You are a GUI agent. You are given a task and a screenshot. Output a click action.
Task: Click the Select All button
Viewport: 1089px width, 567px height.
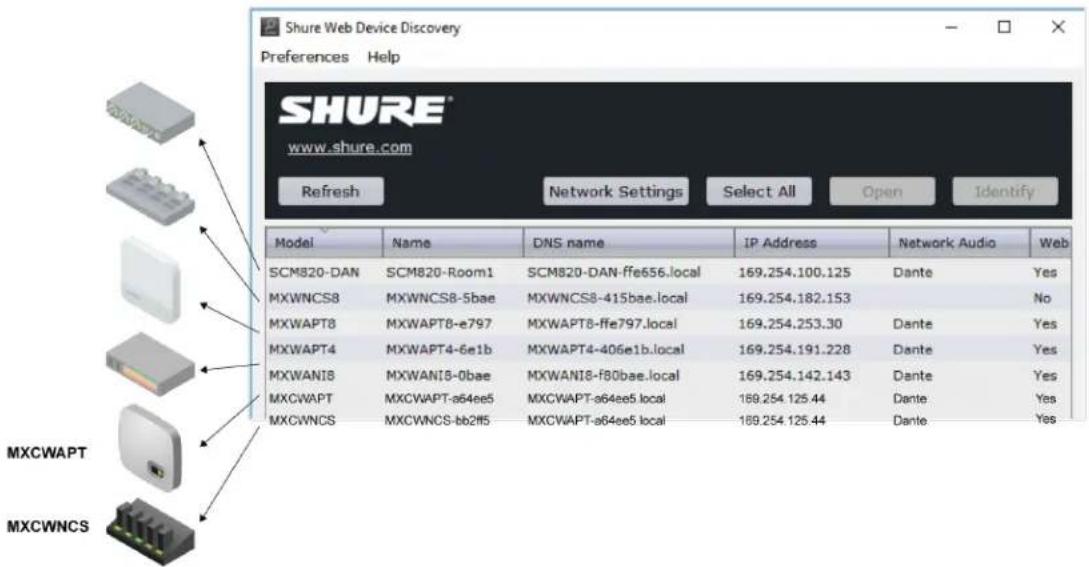(759, 191)
